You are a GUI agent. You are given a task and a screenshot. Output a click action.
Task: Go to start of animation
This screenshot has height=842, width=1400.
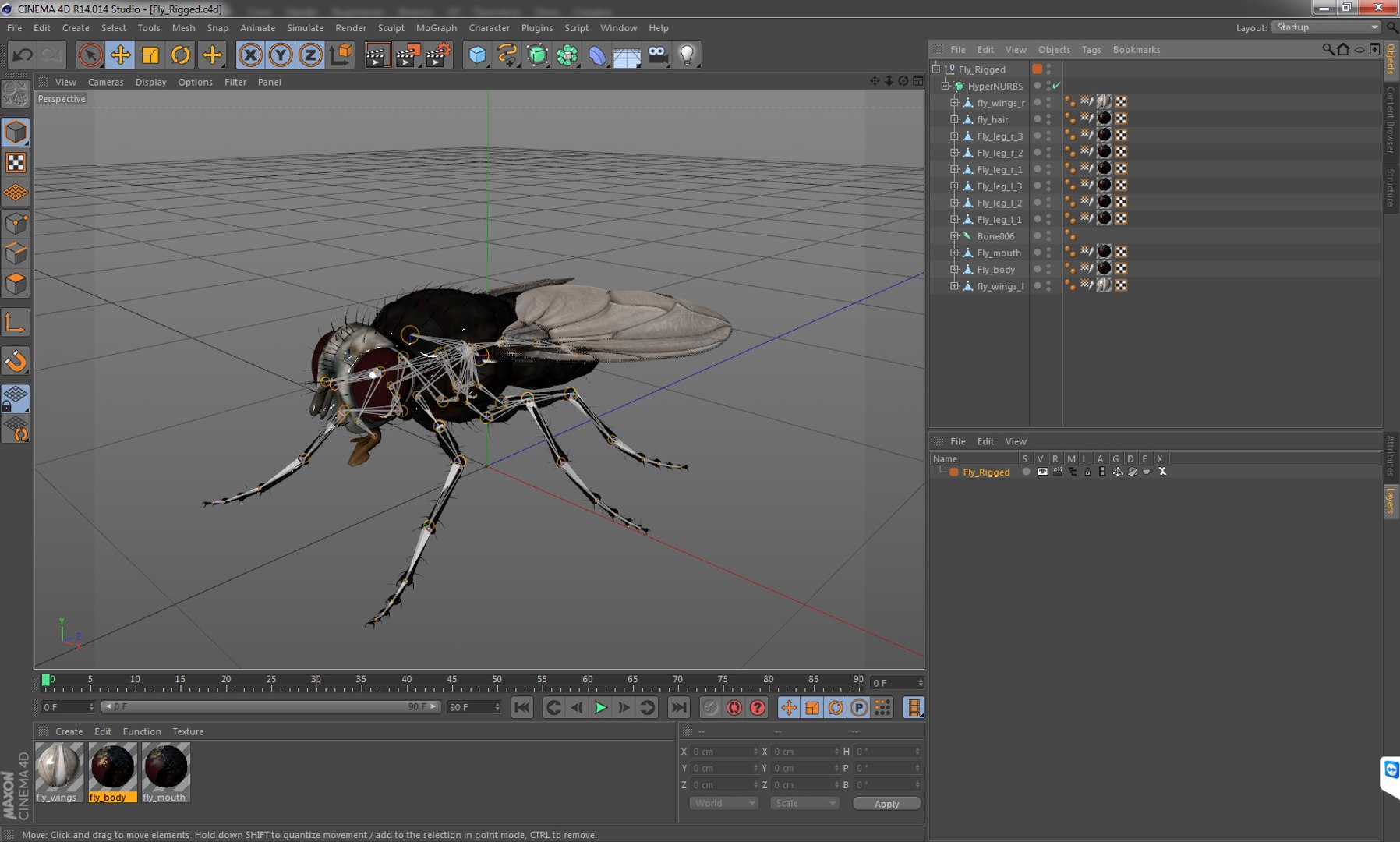pos(522,707)
